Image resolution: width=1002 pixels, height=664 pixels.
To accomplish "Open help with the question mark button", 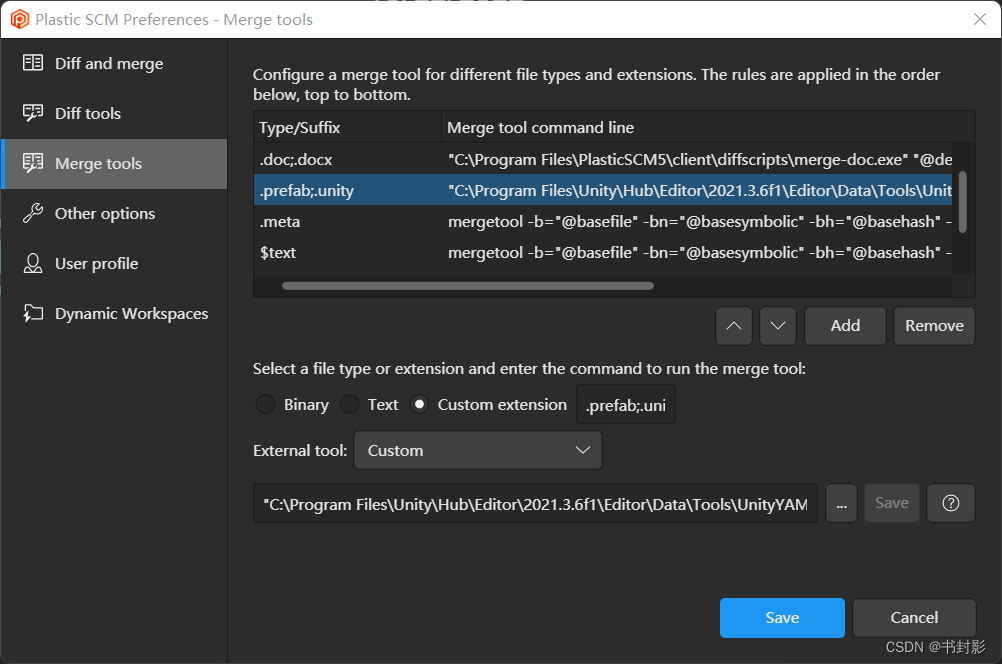I will (x=950, y=503).
